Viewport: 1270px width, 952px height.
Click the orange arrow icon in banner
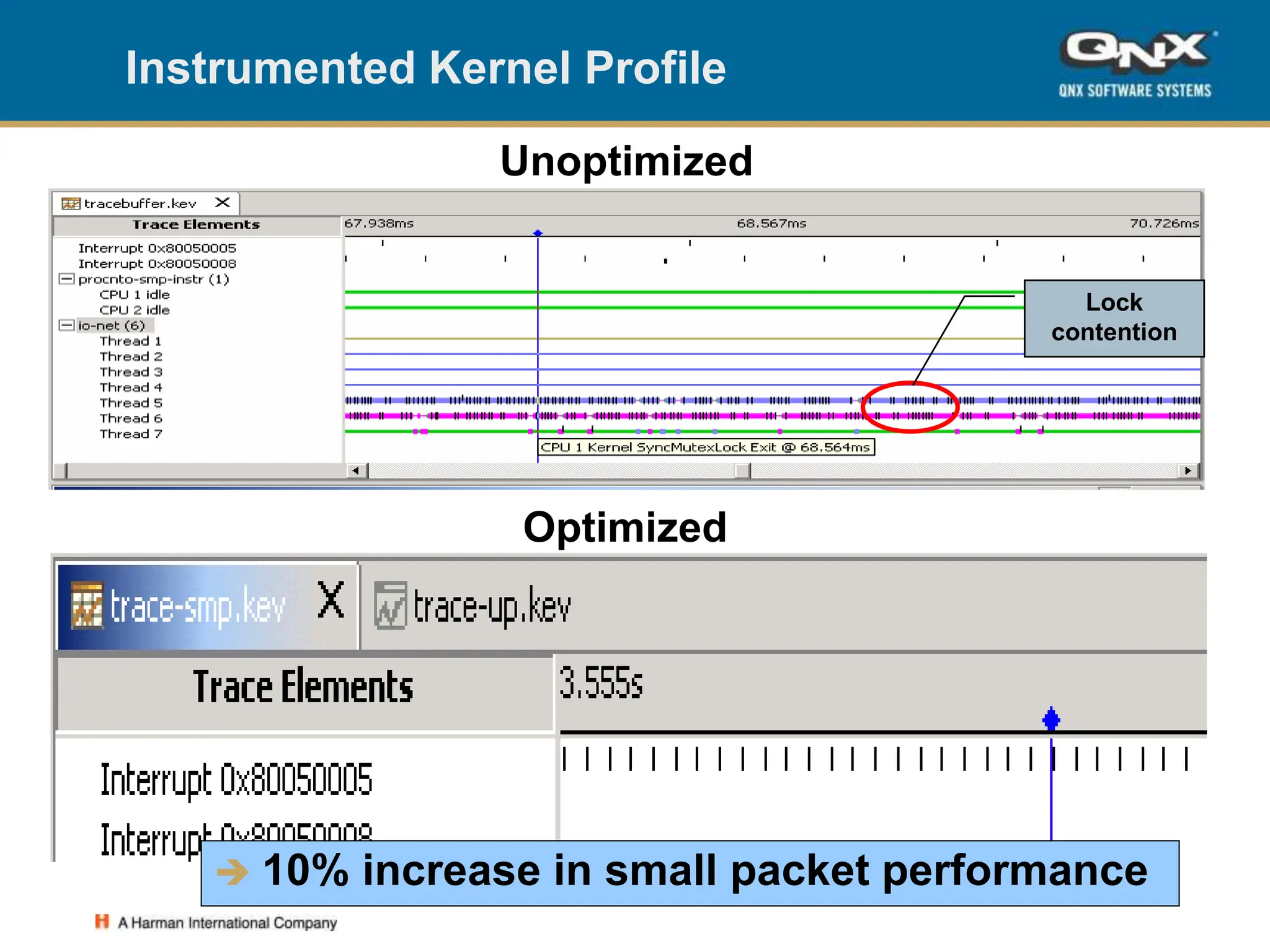click(232, 873)
